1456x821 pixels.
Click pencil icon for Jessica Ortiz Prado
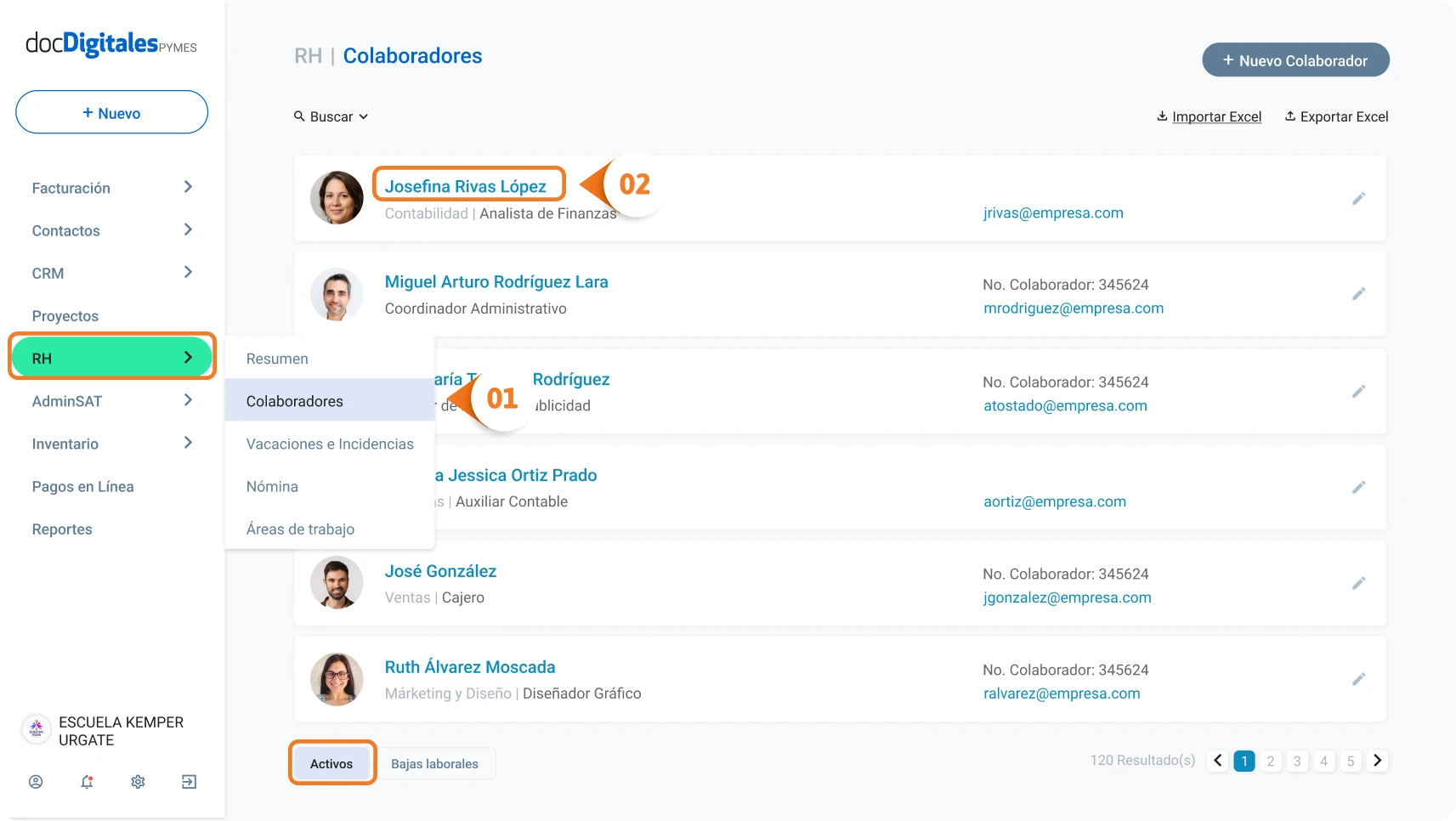[1358, 488]
